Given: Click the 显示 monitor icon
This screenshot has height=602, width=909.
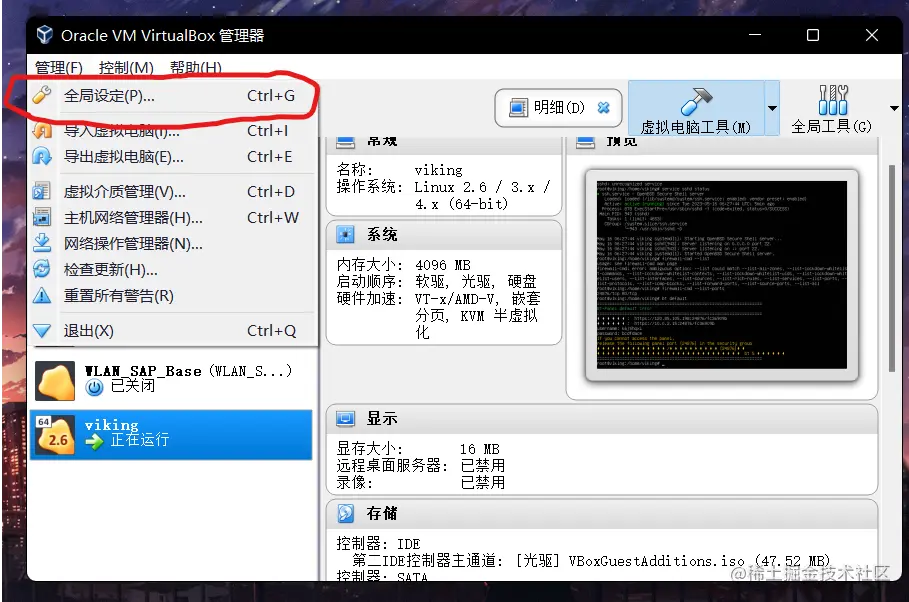Looking at the screenshot, I should click(x=345, y=418).
